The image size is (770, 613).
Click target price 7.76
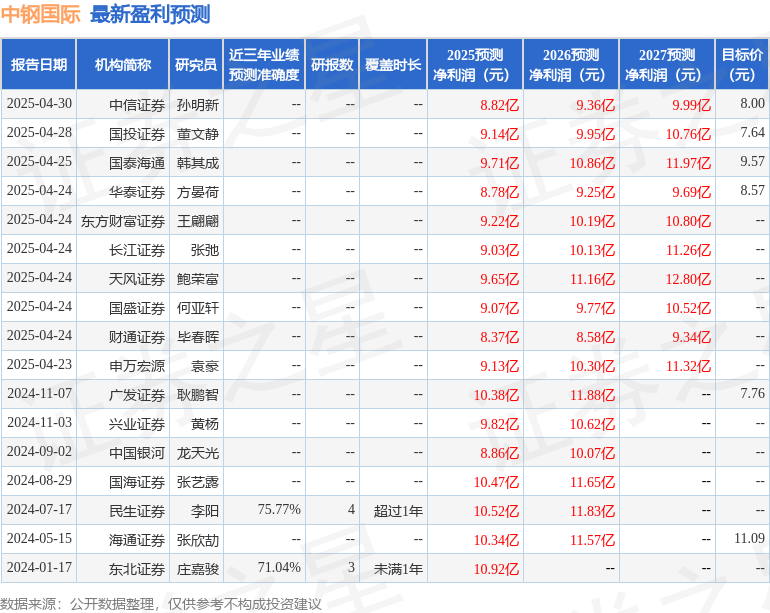(752, 393)
